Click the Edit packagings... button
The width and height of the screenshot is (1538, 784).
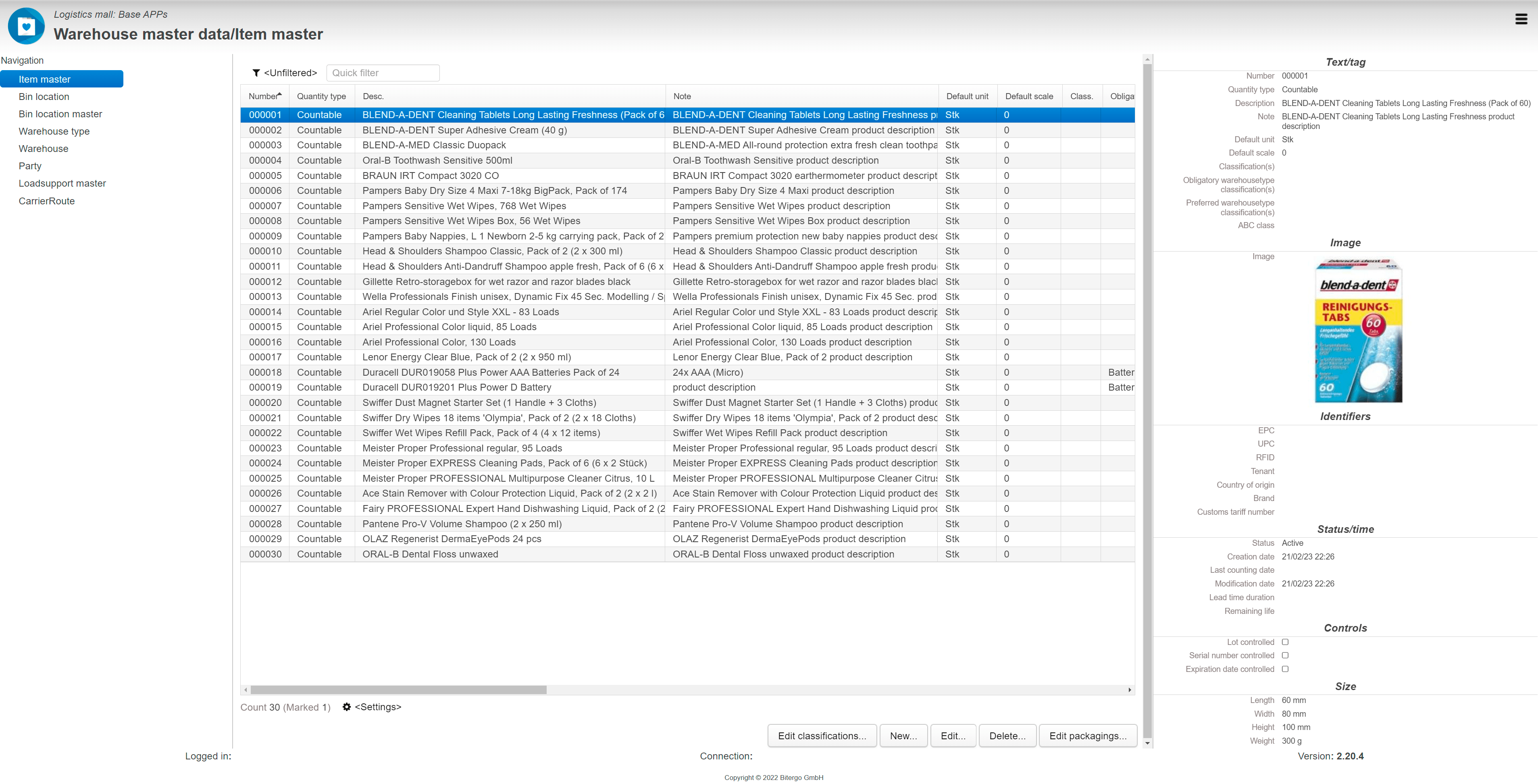[1088, 736]
